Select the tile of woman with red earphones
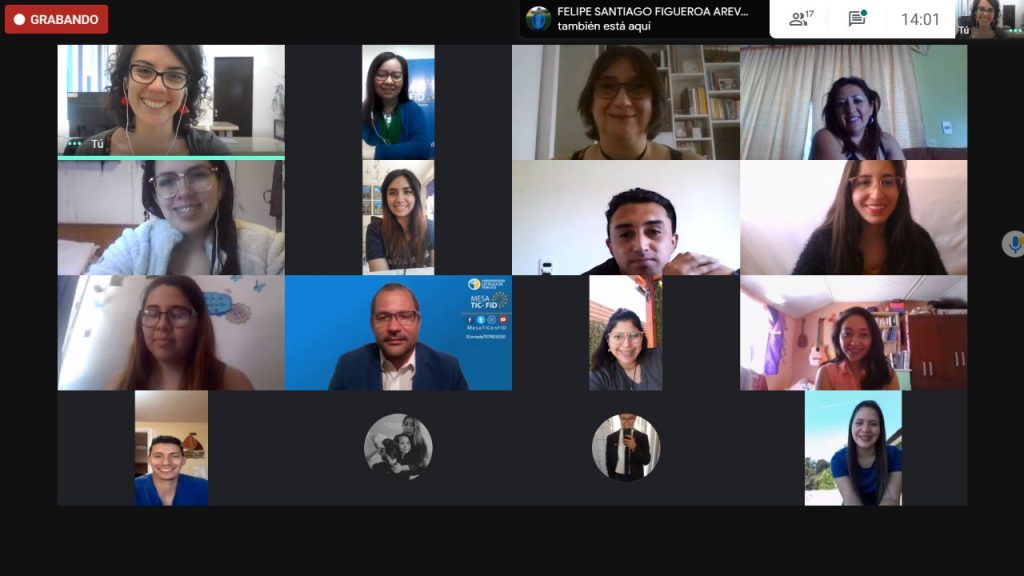Image resolution: width=1024 pixels, height=576 pixels. (x=171, y=101)
